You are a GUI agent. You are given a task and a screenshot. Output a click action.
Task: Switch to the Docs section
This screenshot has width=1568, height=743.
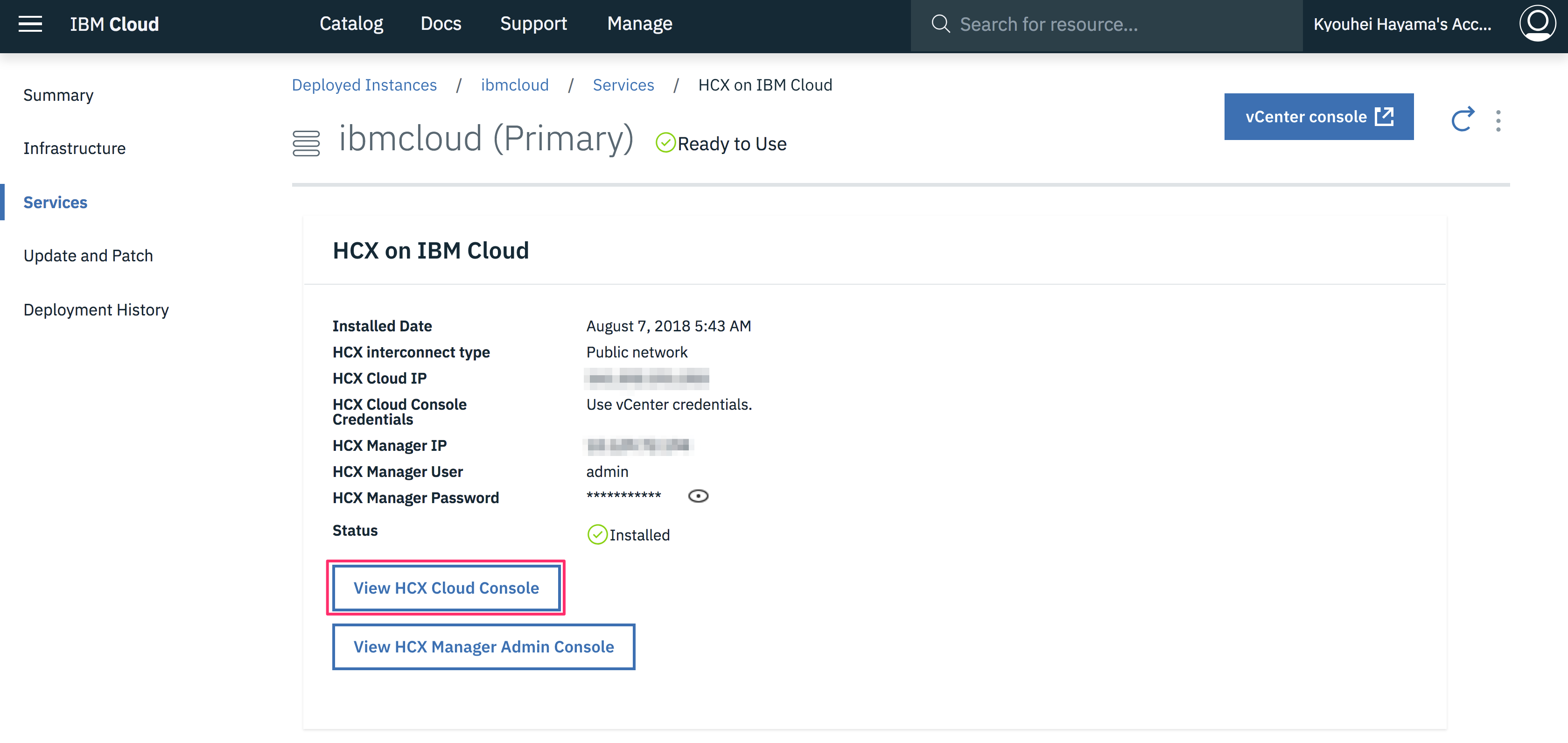441,23
